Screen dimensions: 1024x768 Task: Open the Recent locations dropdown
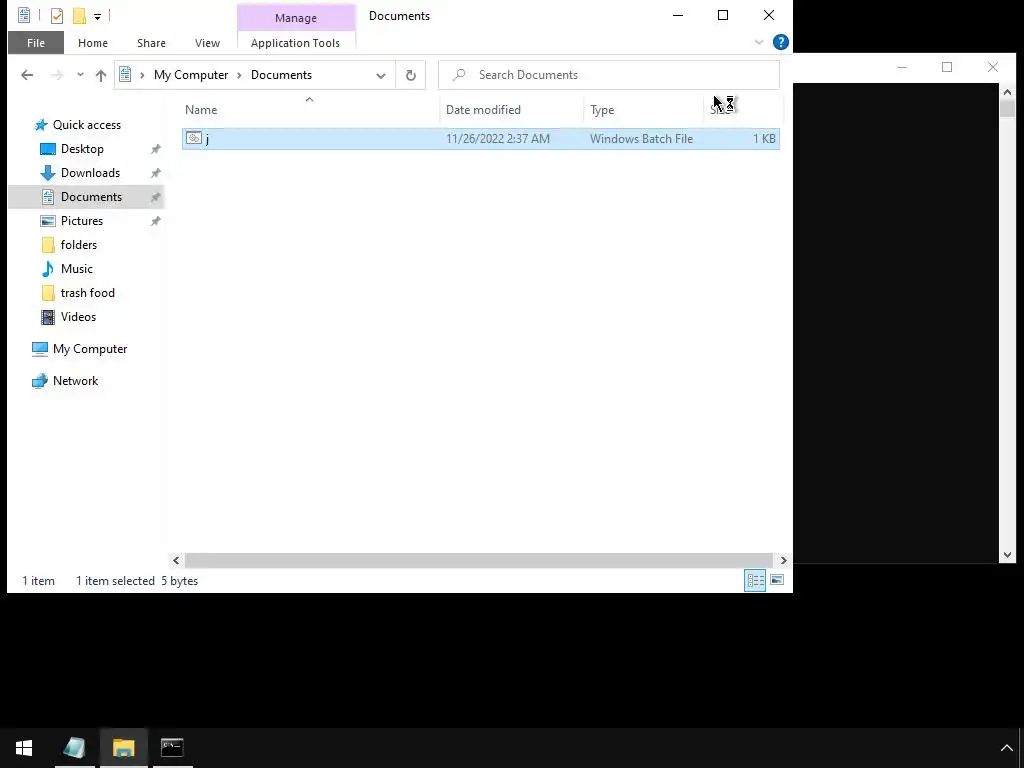click(x=80, y=75)
